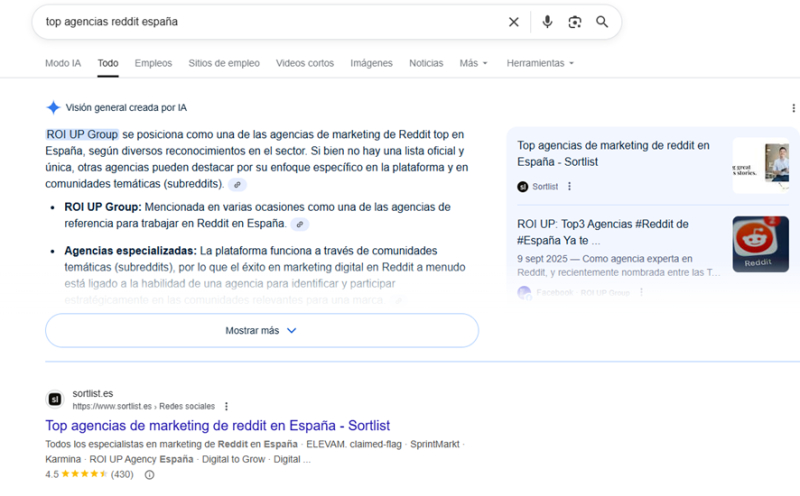Viewport: 800px width, 496px height.
Task: Click source link icon after first paragraph
Action: (237, 185)
